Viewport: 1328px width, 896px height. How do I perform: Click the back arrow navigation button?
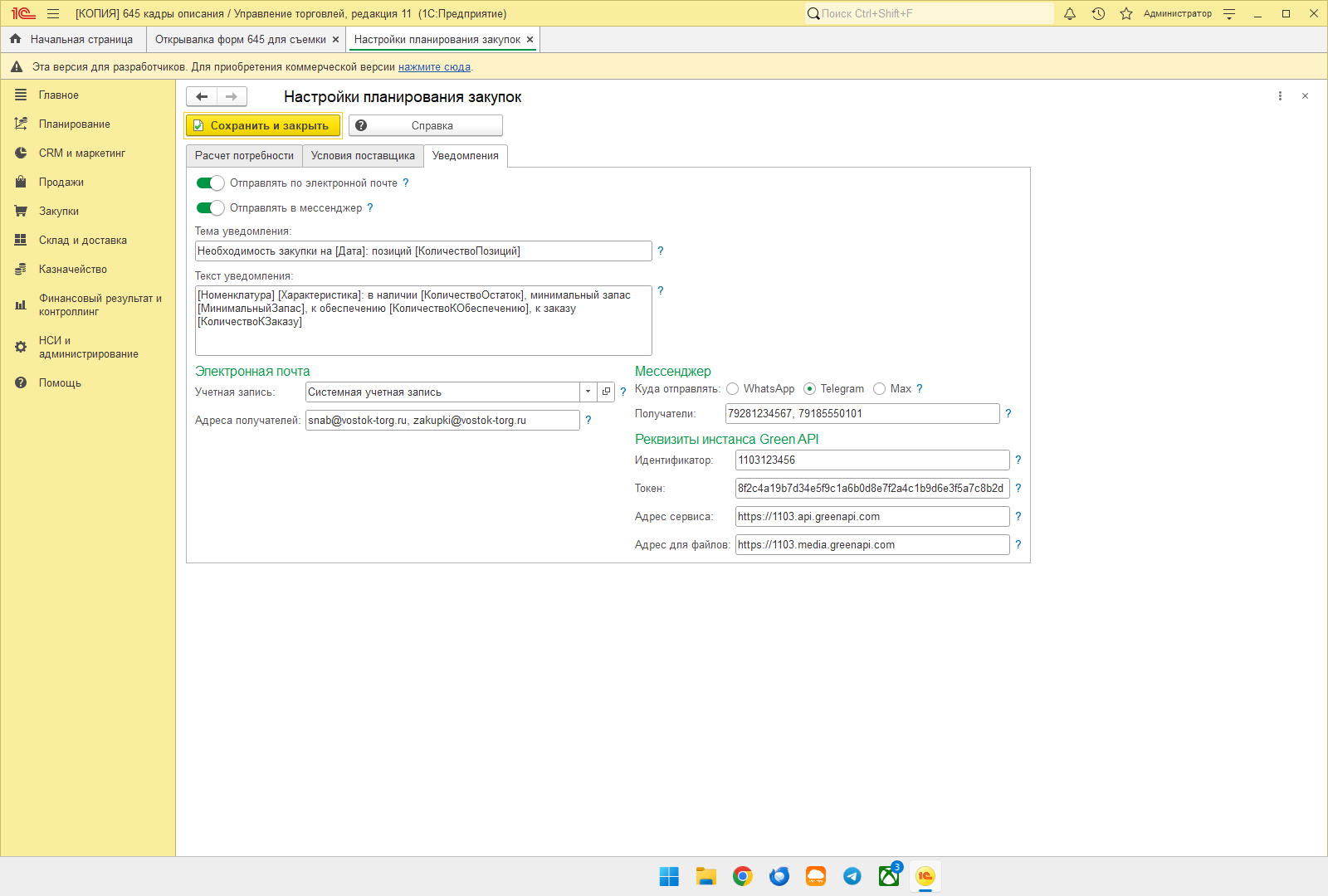pos(202,97)
